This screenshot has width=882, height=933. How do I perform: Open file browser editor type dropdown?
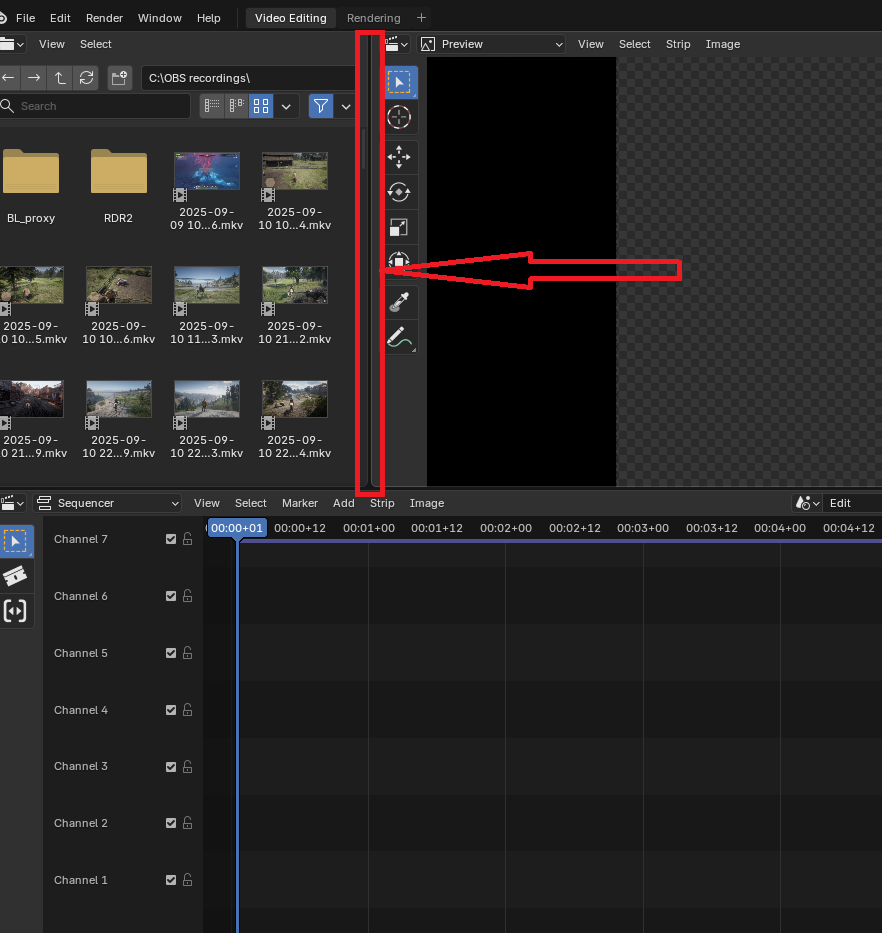[12, 44]
